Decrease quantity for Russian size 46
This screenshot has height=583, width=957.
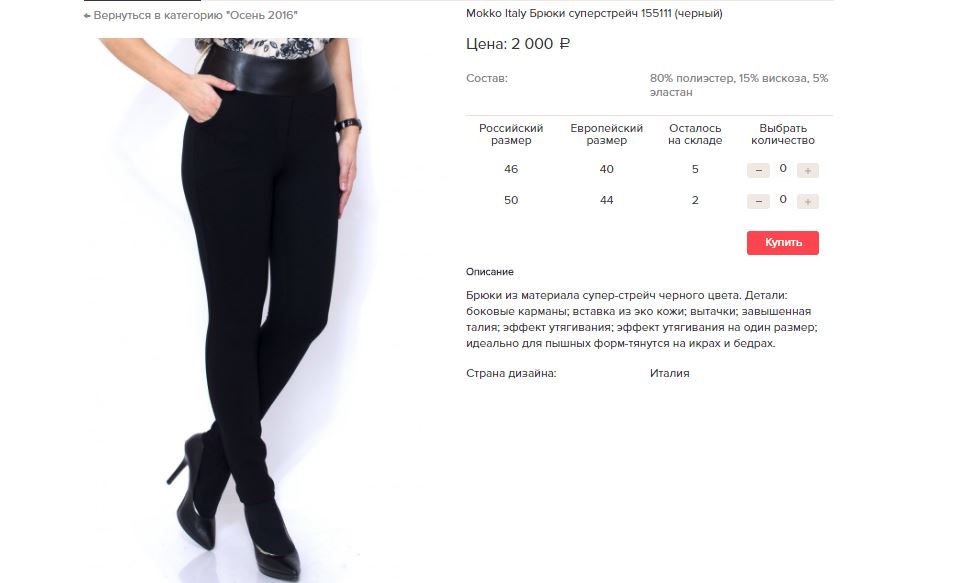pos(758,170)
